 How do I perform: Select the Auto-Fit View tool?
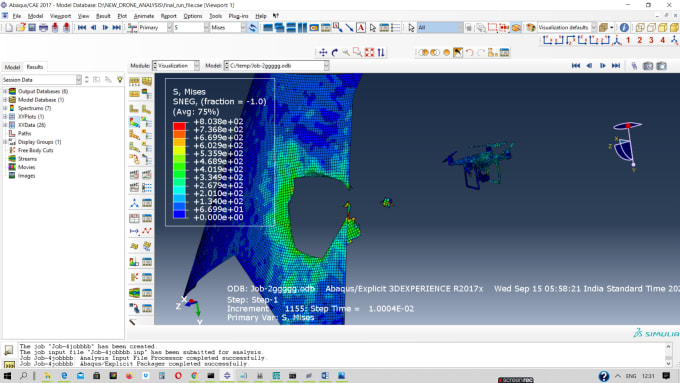369,52
